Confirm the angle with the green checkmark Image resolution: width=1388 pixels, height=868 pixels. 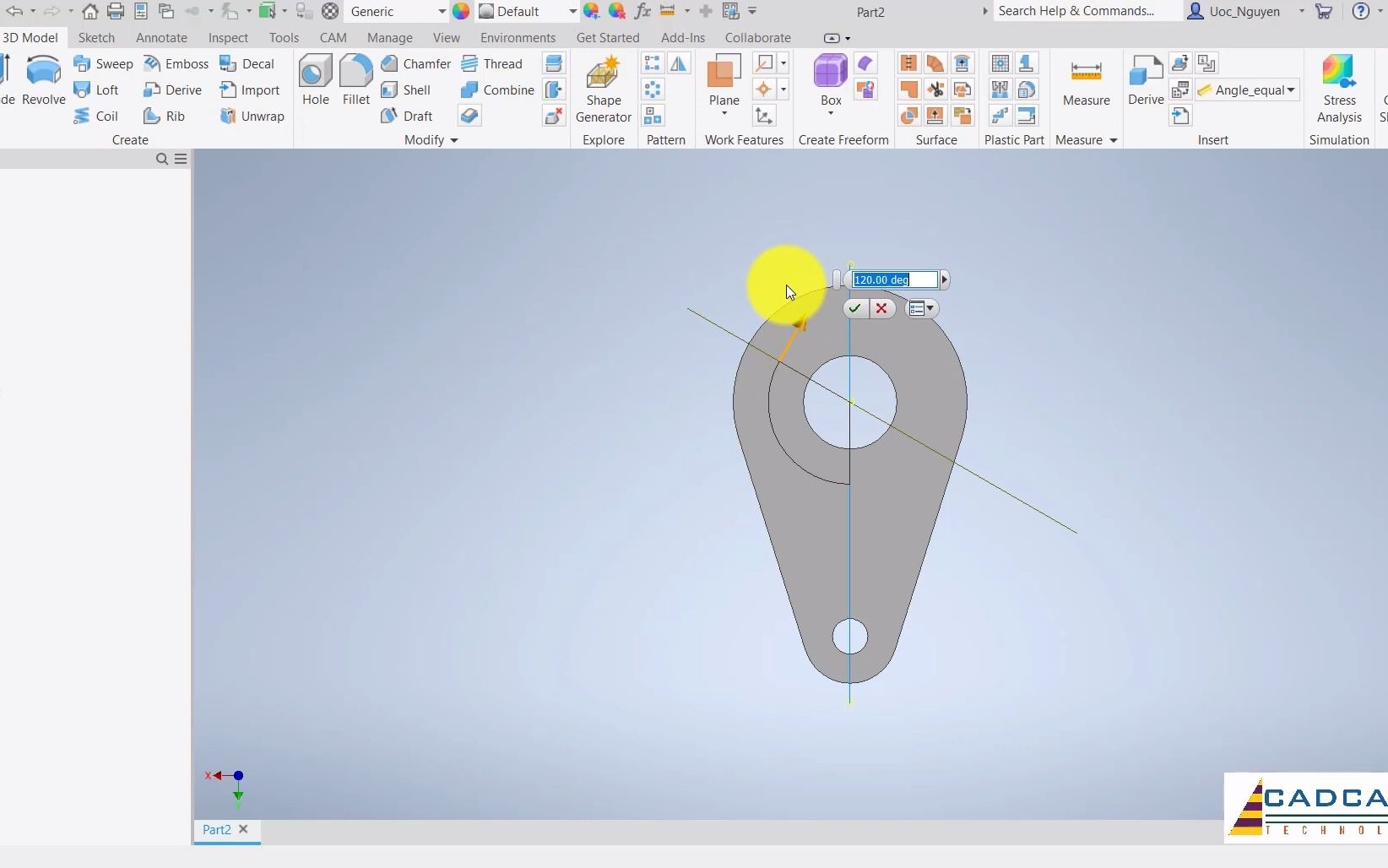(854, 308)
